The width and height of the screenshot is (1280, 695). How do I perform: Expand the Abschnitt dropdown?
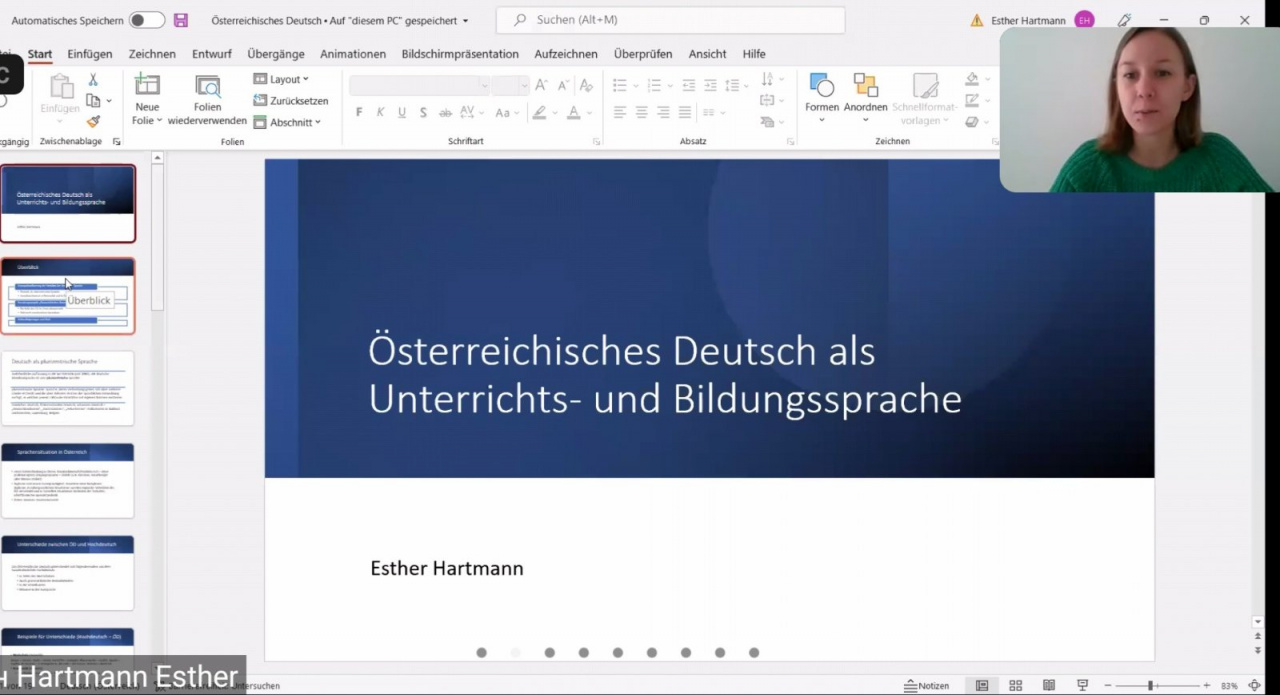click(287, 122)
